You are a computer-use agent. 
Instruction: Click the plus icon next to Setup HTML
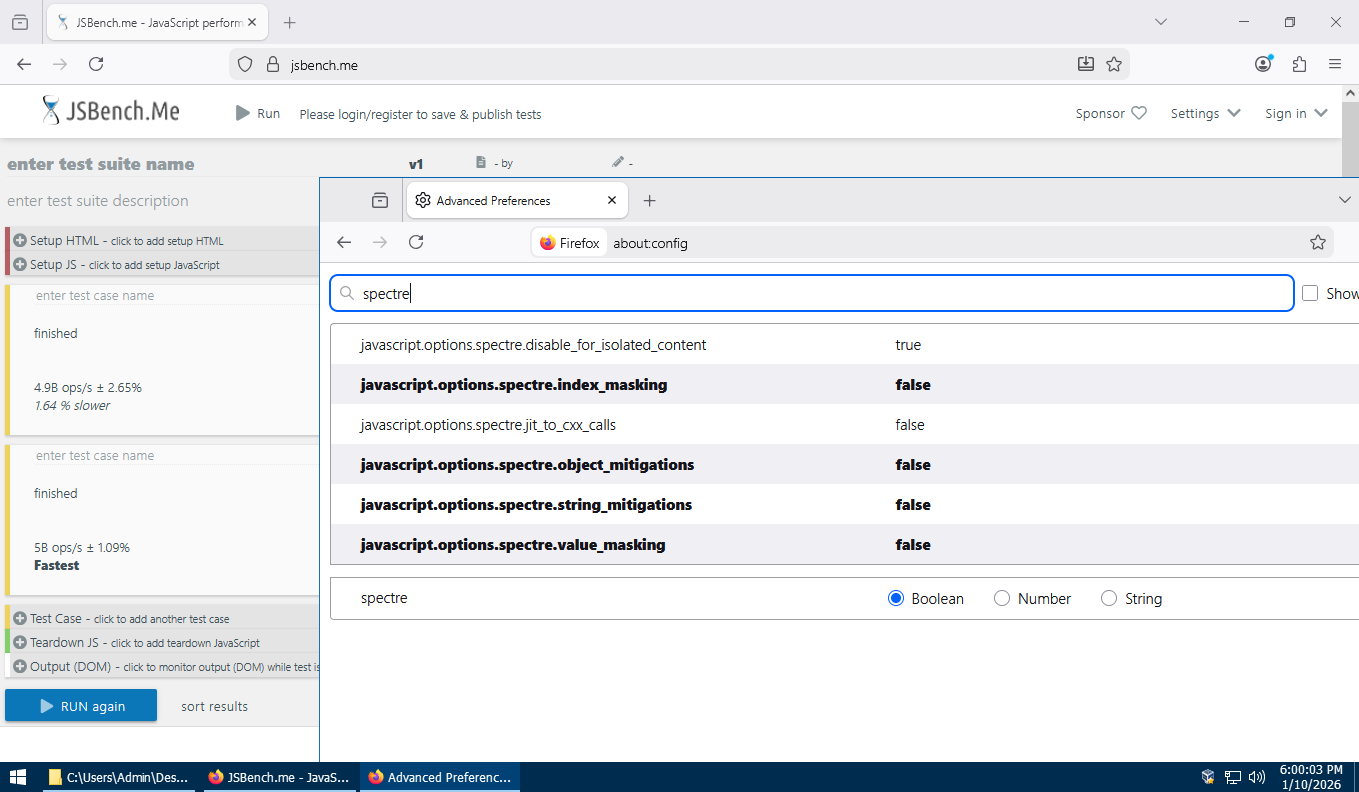[19, 241]
